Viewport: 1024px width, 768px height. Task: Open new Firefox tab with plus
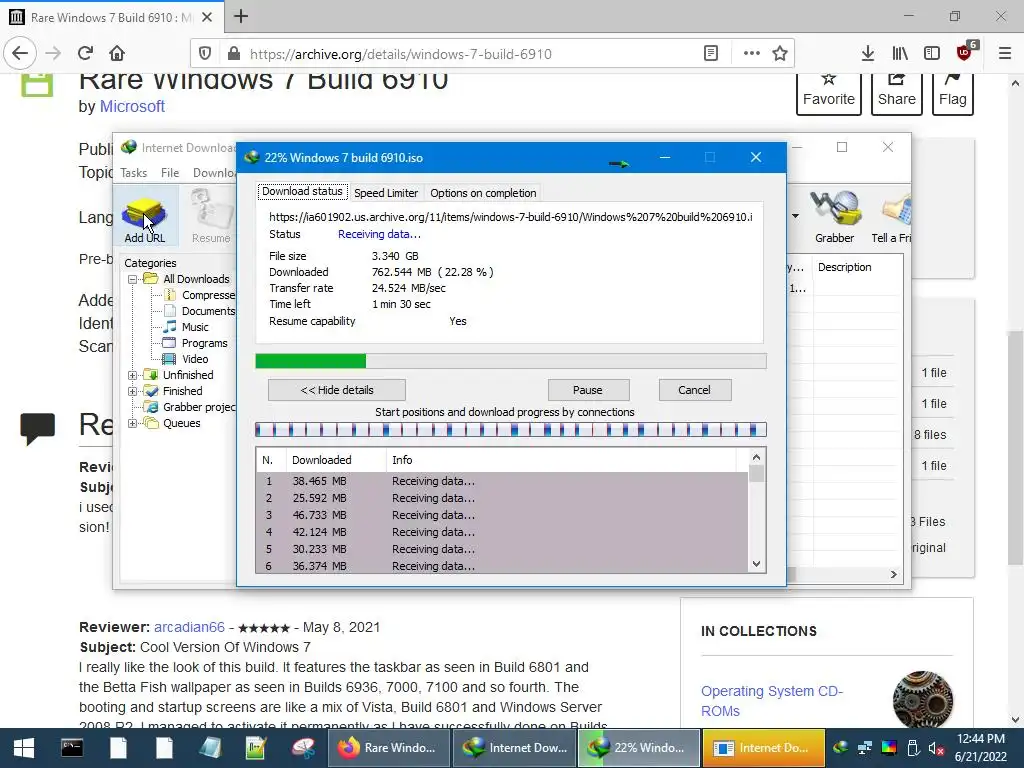tap(241, 16)
